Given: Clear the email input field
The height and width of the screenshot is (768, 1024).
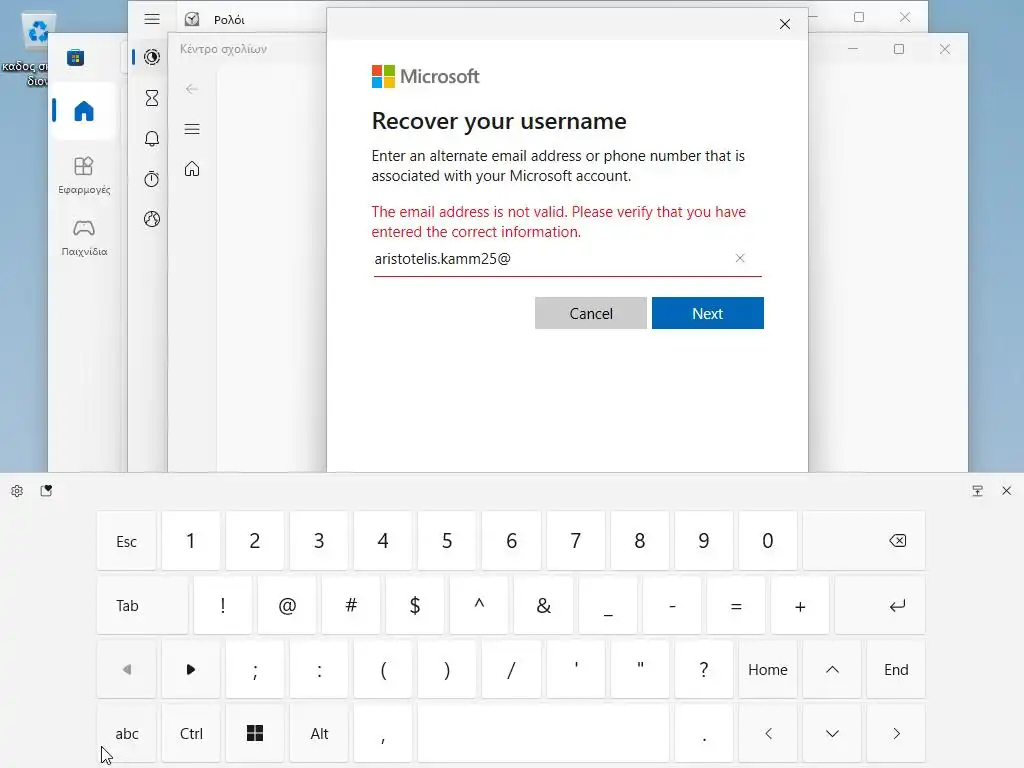Looking at the screenshot, I should pyautogui.click(x=740, y=258).
